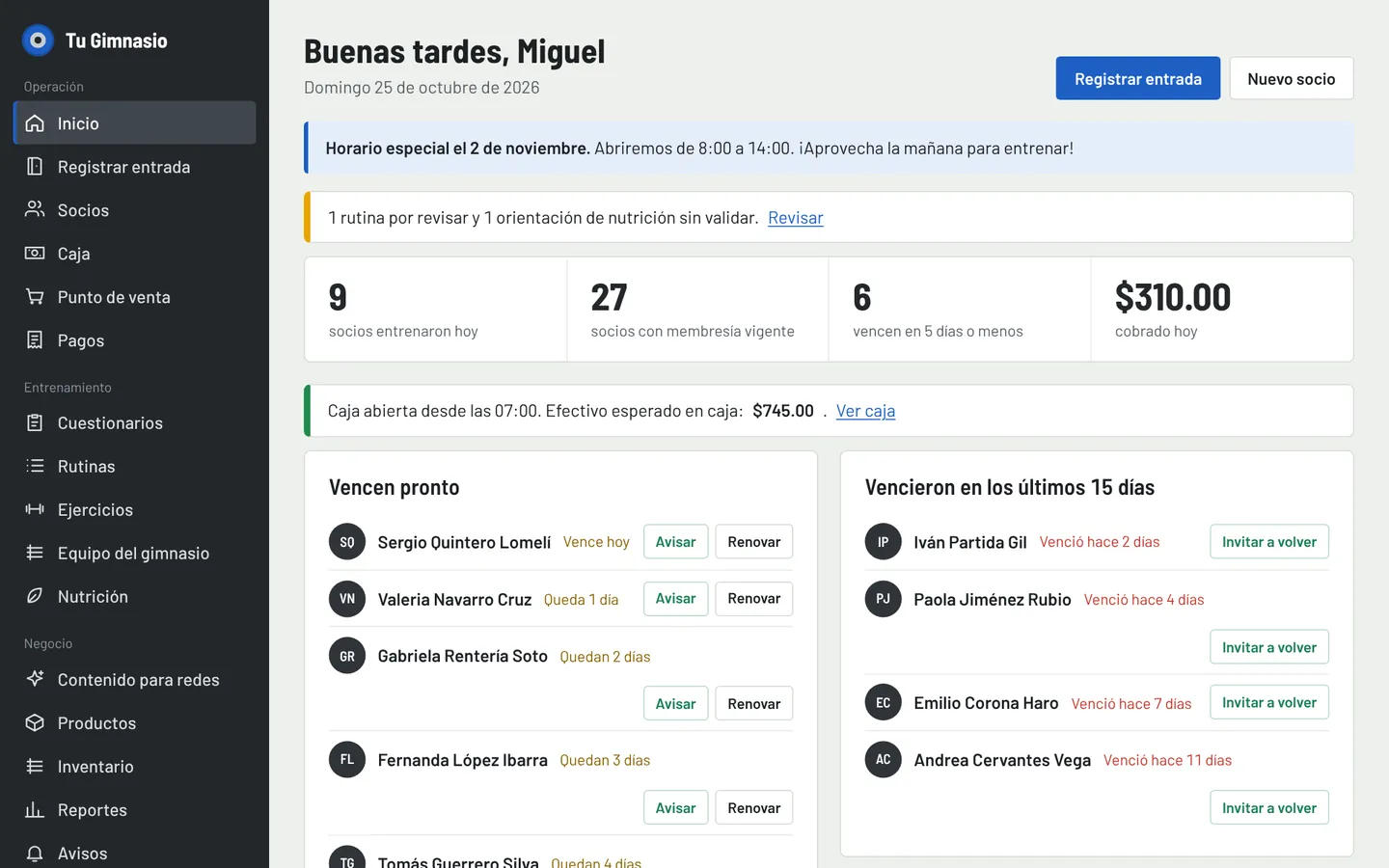The image size is (1389, 868).
Task: Open Reportes in the sidebar
Action: pos(134,810)
